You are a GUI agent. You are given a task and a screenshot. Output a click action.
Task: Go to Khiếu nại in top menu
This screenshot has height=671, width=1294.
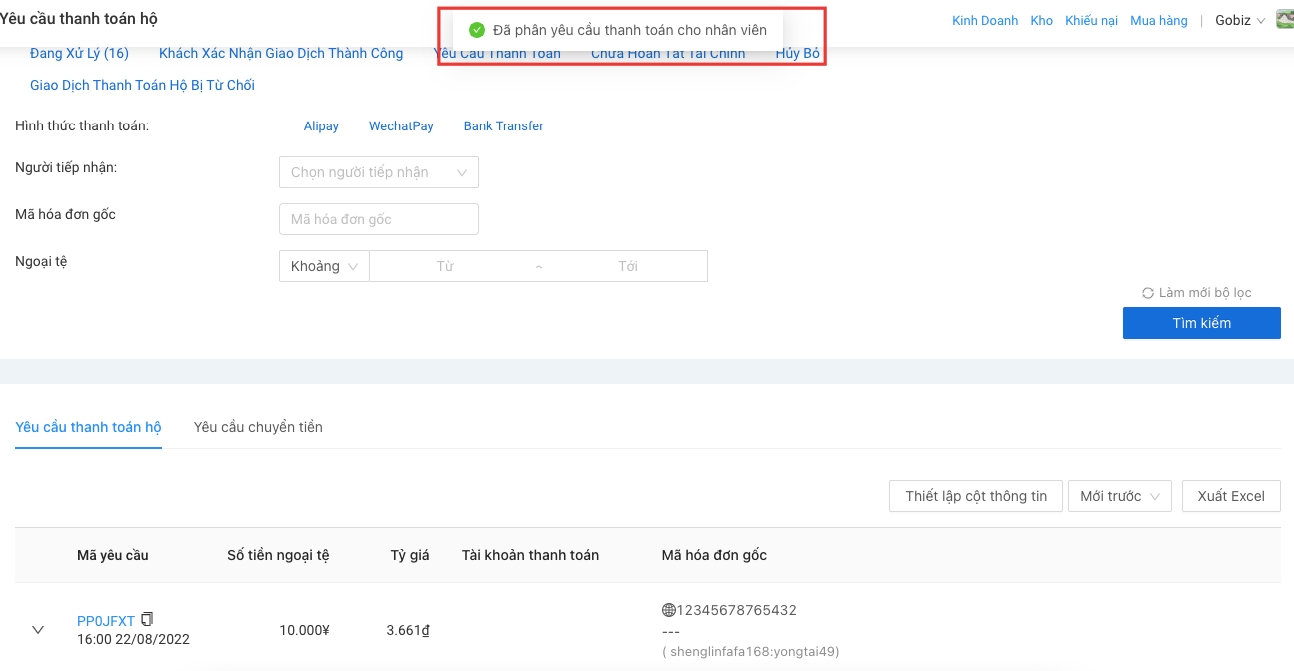tap(1091, 20)
